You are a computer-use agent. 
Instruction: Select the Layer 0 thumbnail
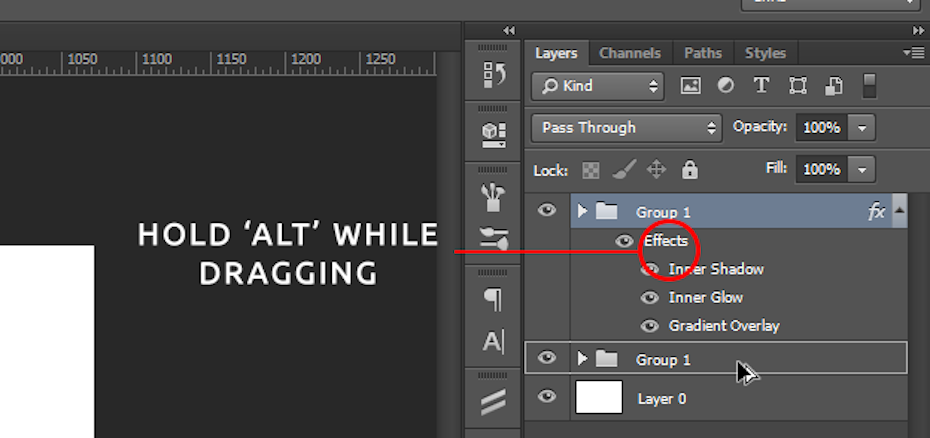pyautogui.click(x=598, y=398)
